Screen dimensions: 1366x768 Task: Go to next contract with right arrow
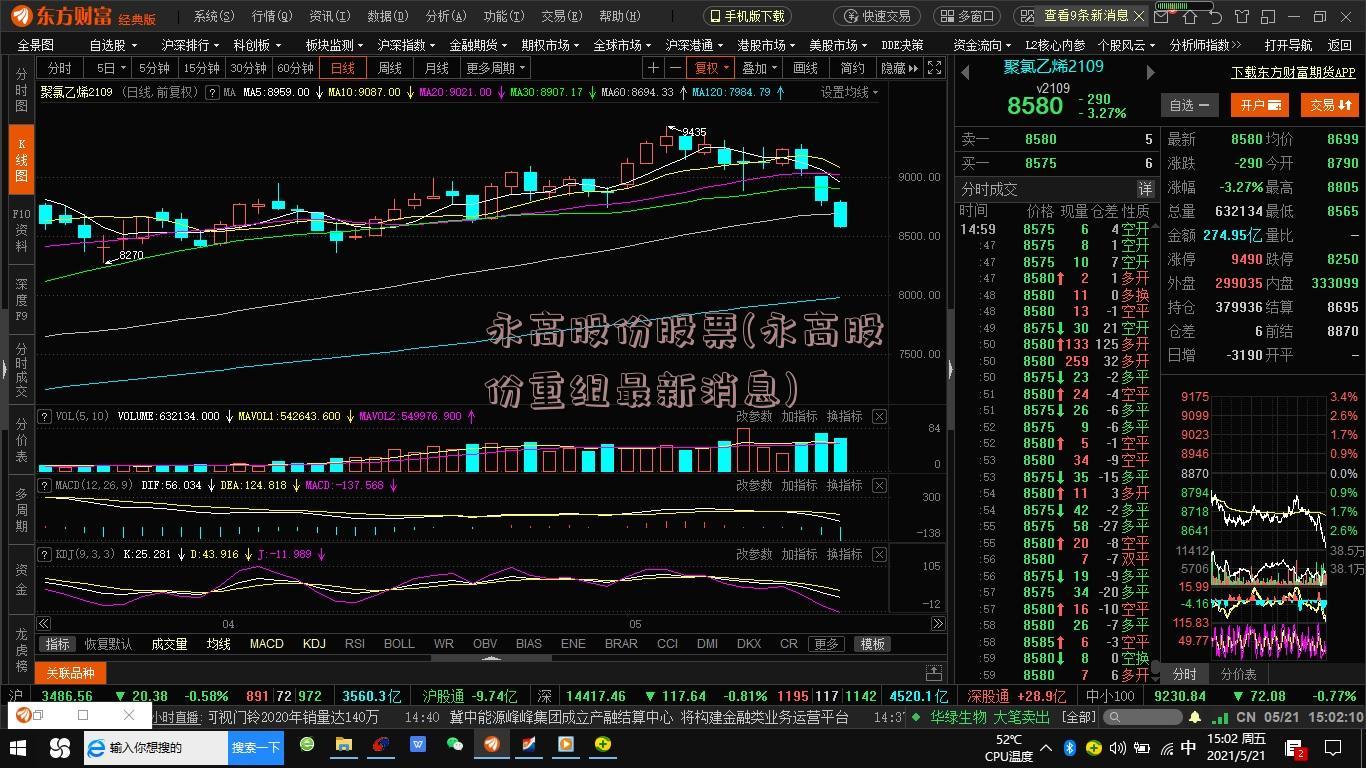click(x=1150, y=72)
